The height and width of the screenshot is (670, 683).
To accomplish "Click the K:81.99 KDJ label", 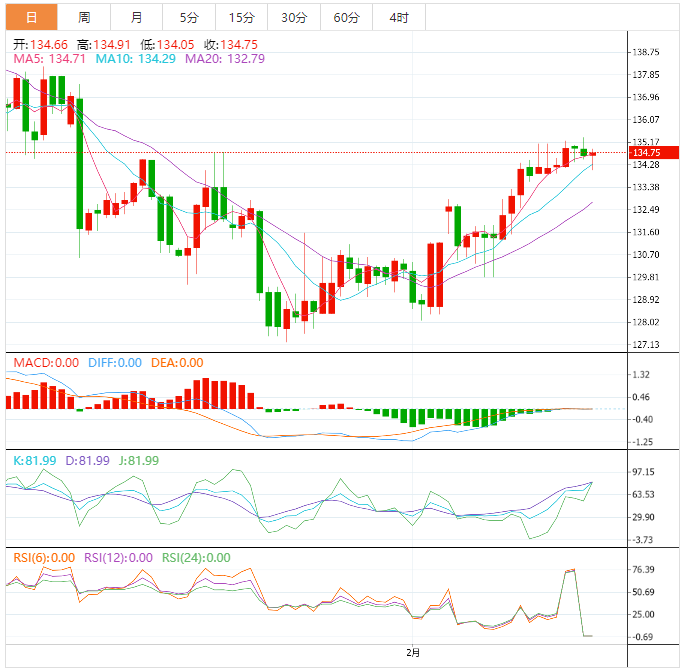I will tap(35, 460).
